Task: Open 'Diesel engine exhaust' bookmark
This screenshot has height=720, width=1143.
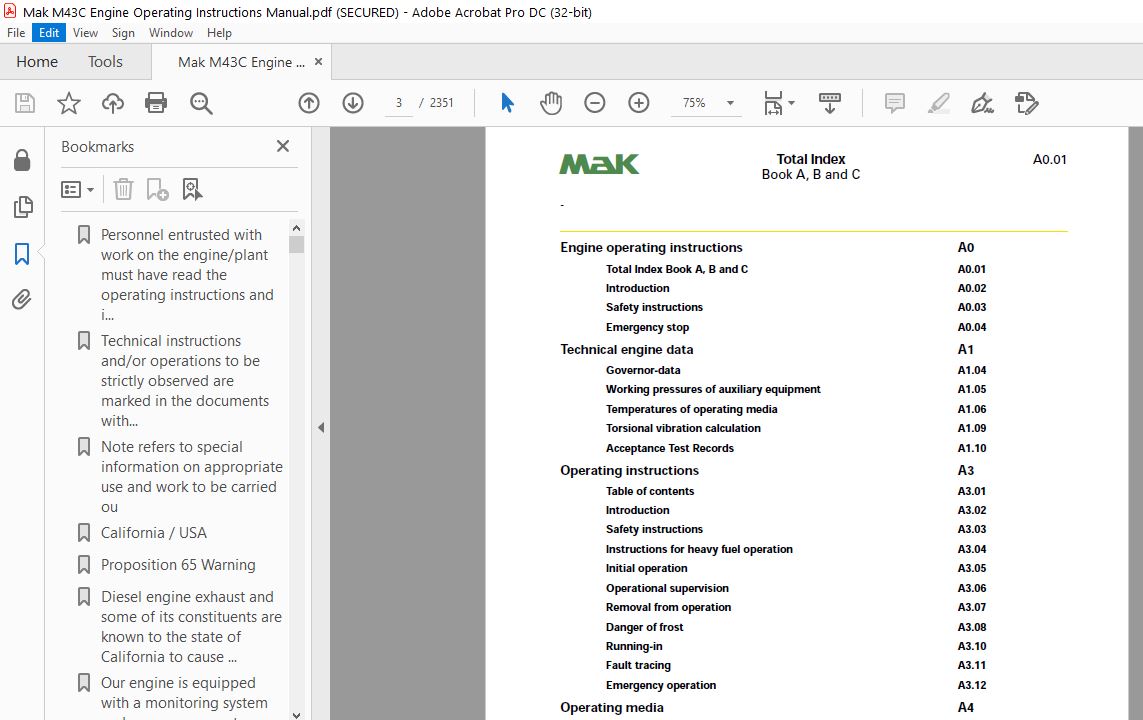Action: (x=190, y=627)
